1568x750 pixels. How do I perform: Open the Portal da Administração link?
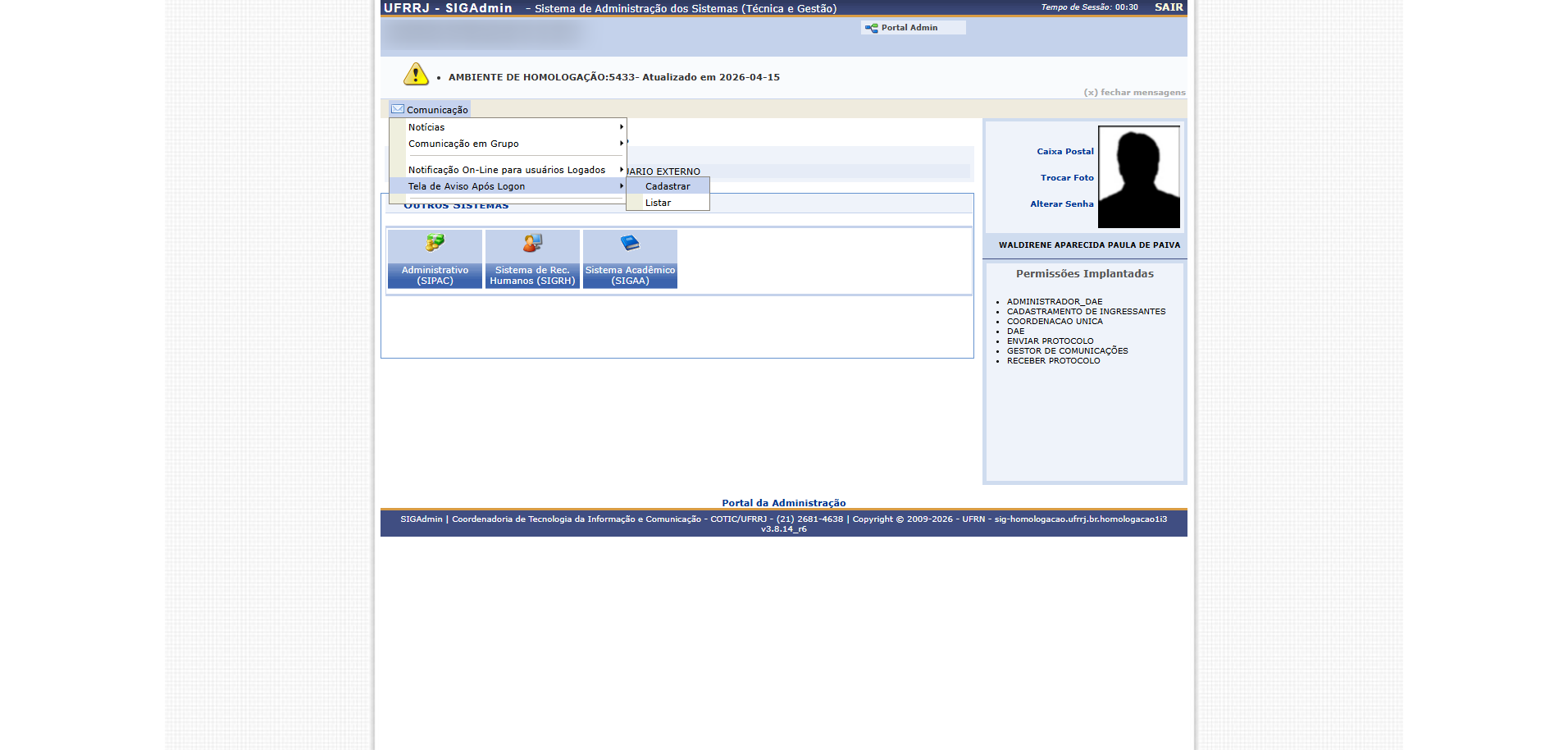[783, 503]
